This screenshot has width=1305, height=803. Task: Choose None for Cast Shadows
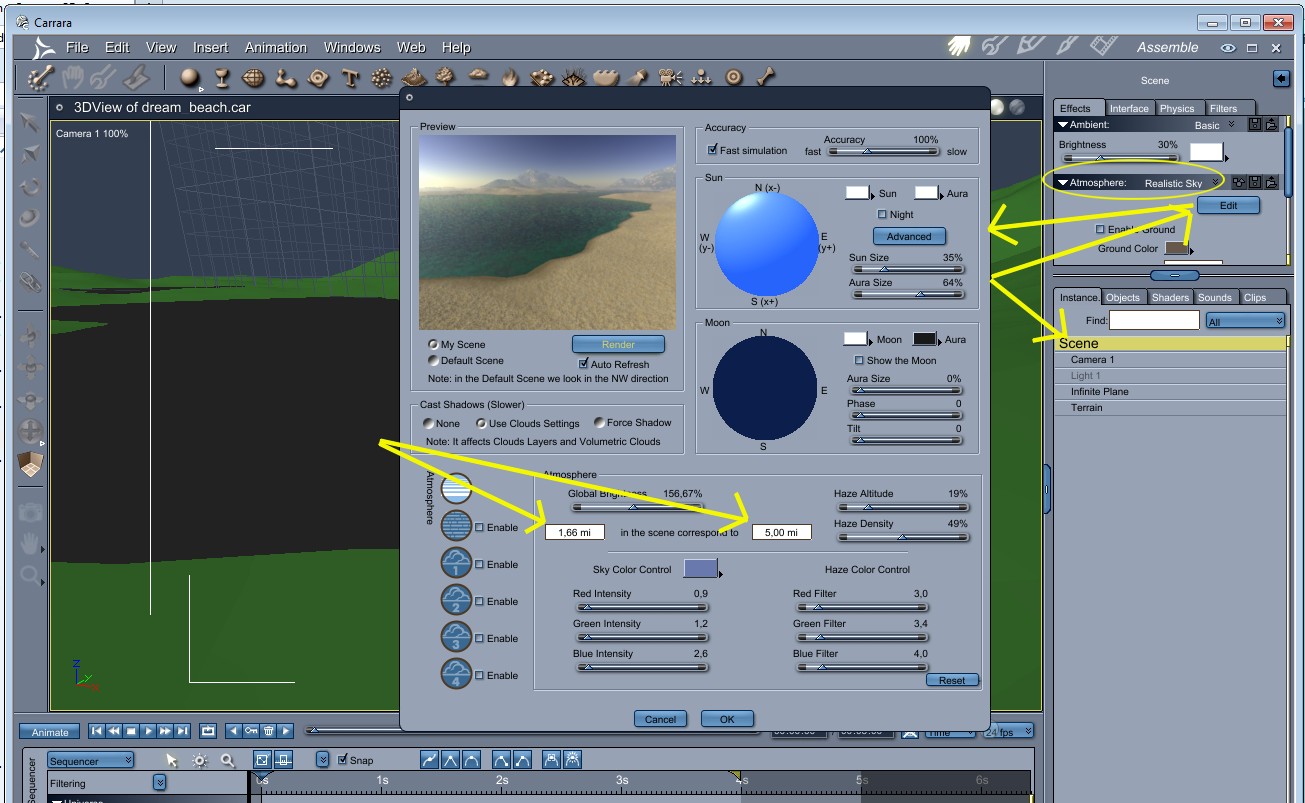tap(428, 423)
